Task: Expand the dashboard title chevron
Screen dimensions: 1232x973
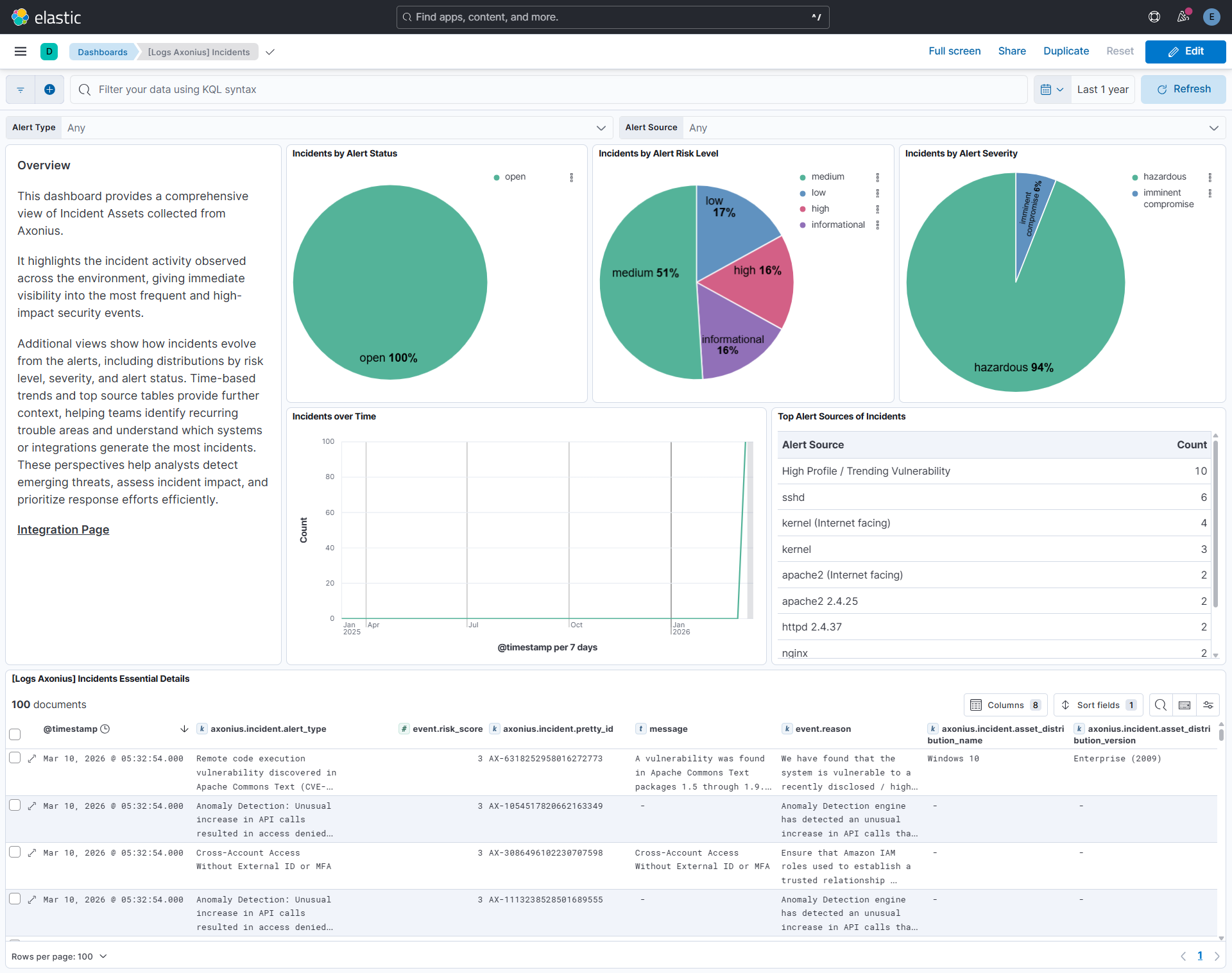Action: coord(270,52)
